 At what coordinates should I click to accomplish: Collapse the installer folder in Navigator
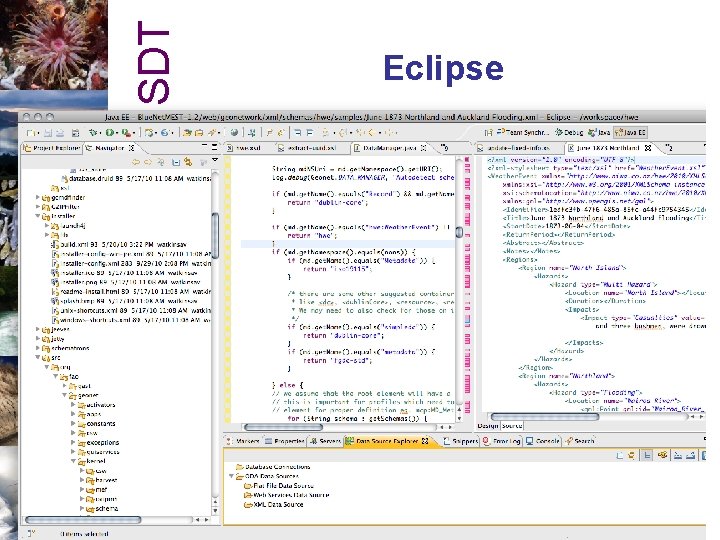click(38, 216)
